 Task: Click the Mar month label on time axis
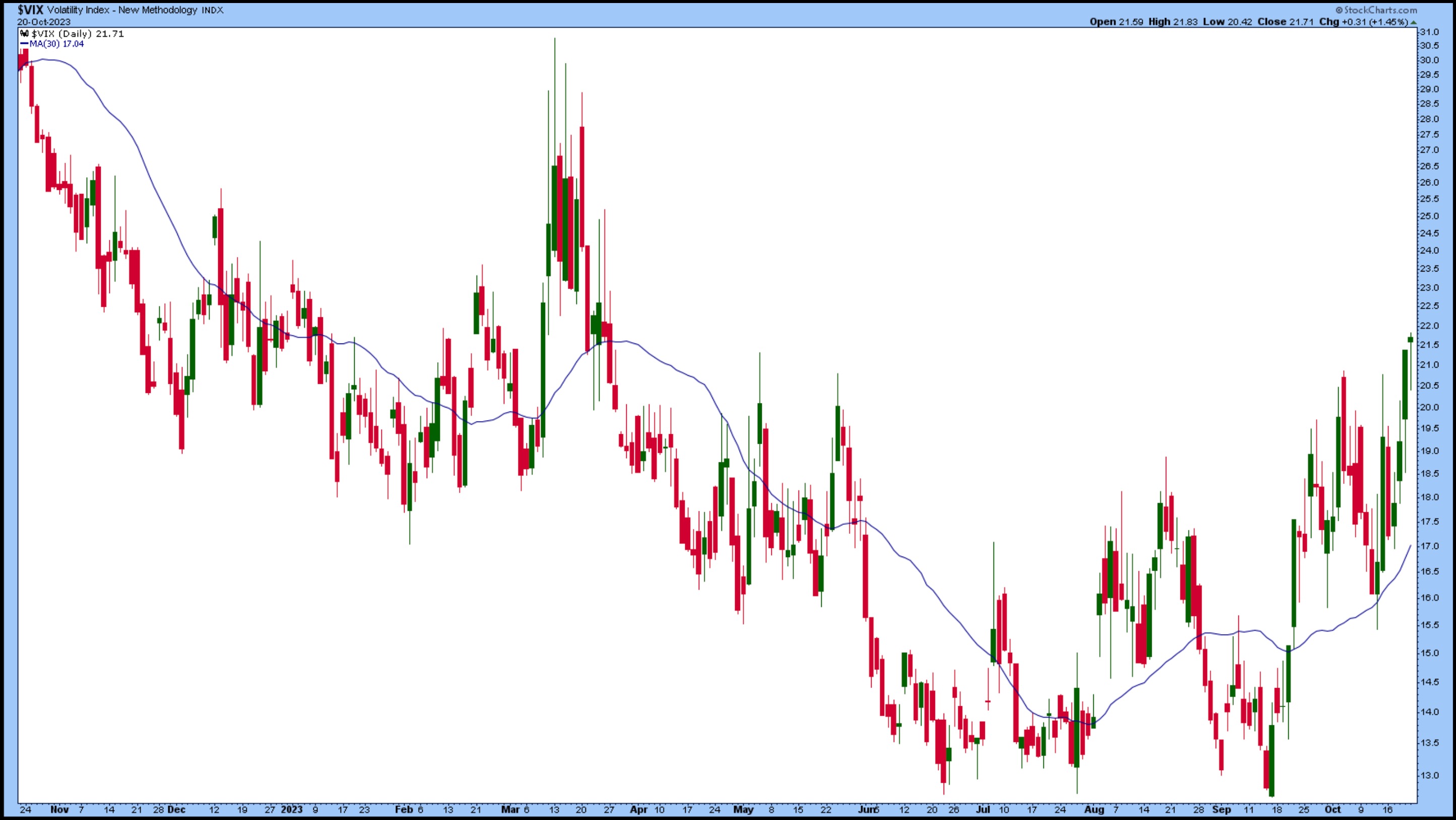[x=510, y=809]
